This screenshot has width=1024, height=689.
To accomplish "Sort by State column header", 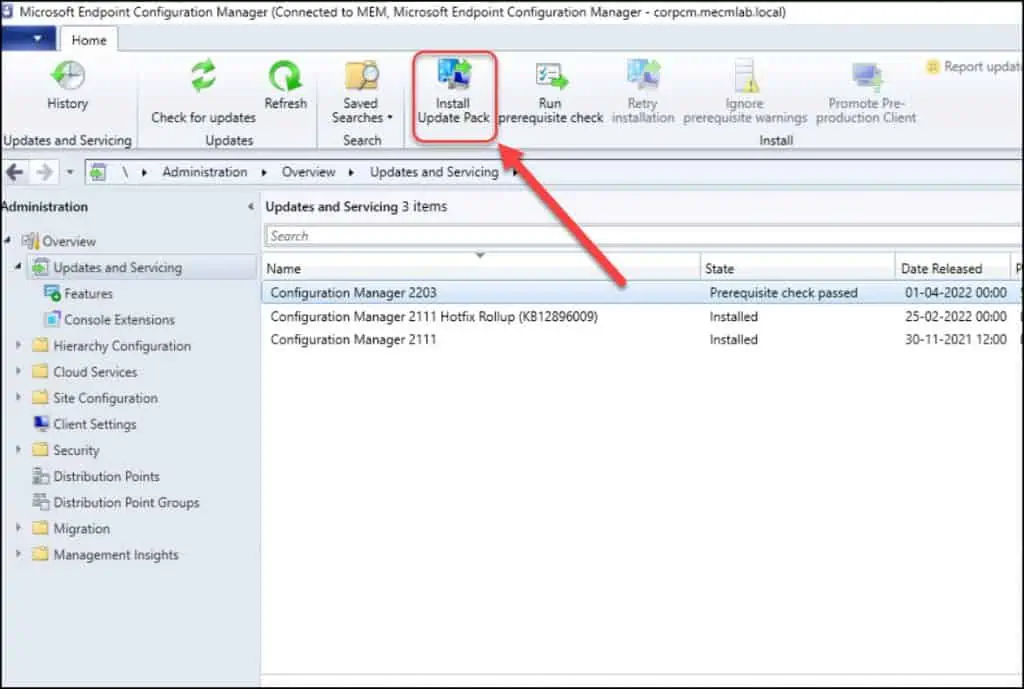I will click(x=797, y=268).
